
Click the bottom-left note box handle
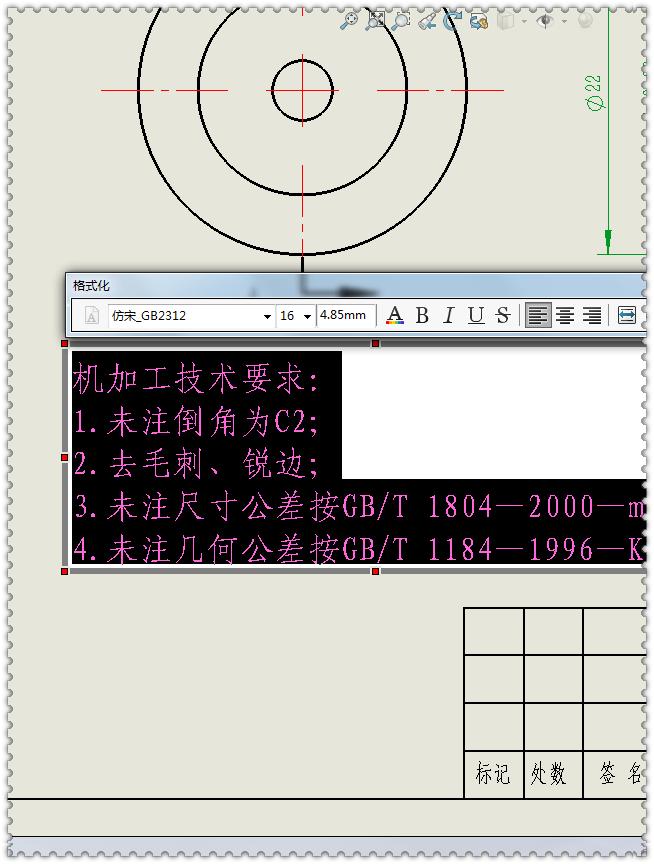(x=64, y=571)
